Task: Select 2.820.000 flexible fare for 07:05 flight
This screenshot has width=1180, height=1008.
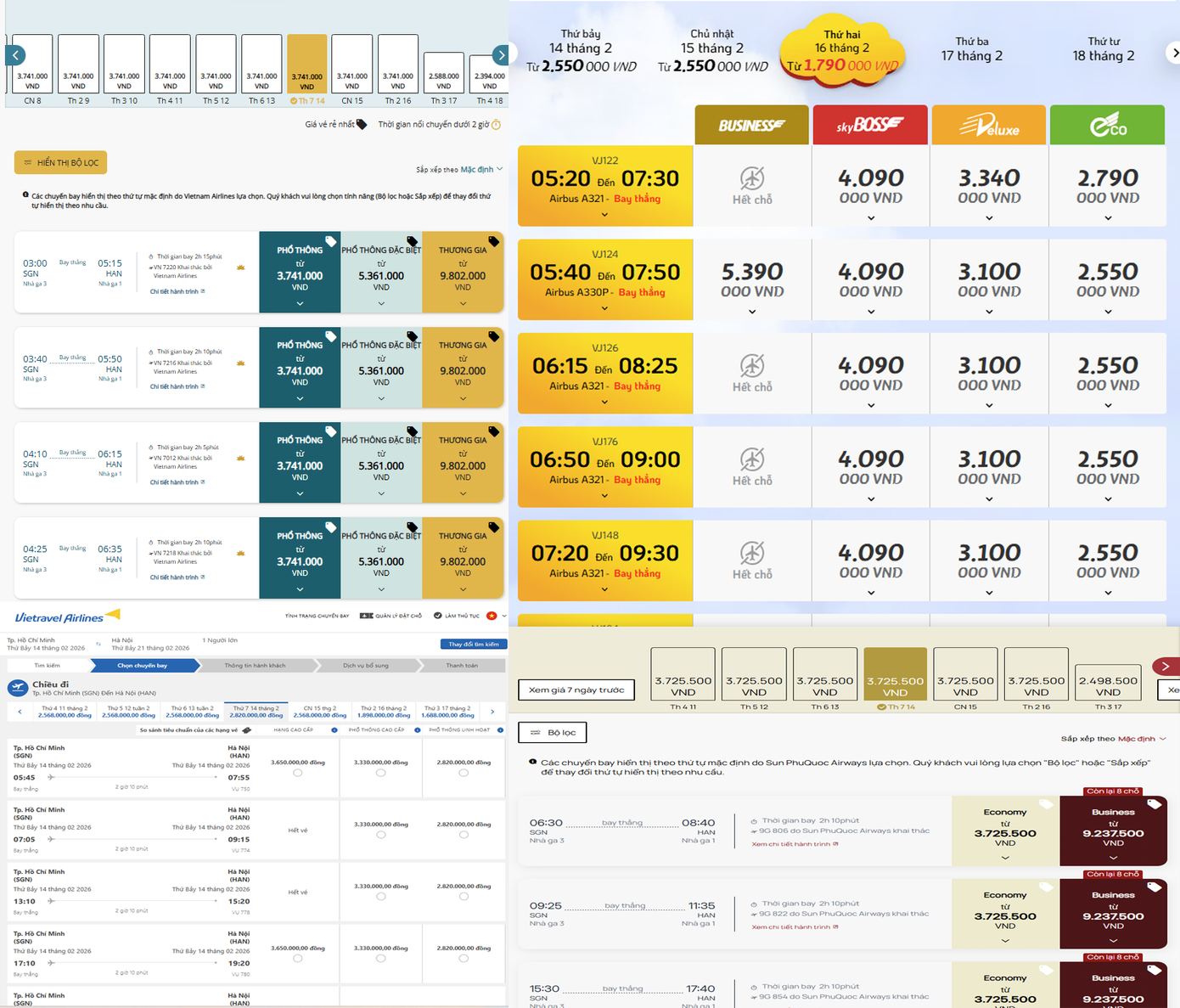Action: coord(464,834)
